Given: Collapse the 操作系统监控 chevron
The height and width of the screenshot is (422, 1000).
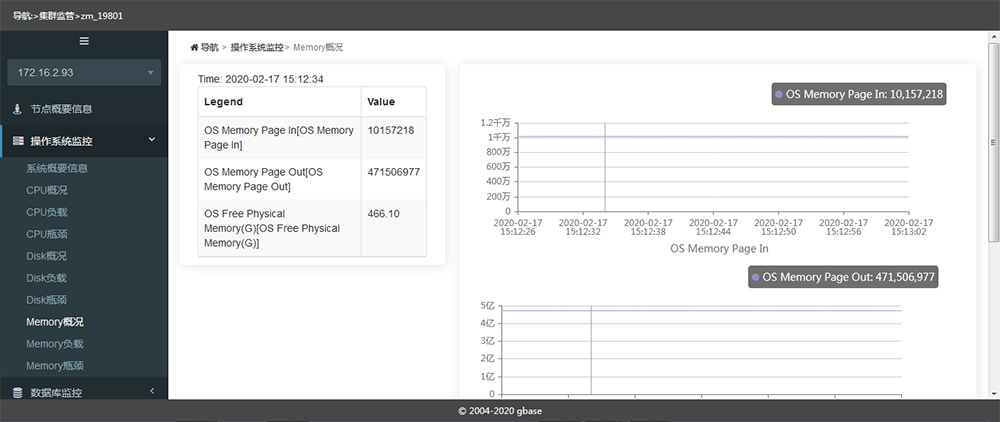Looking at the screenshot, I should point(152,140).
